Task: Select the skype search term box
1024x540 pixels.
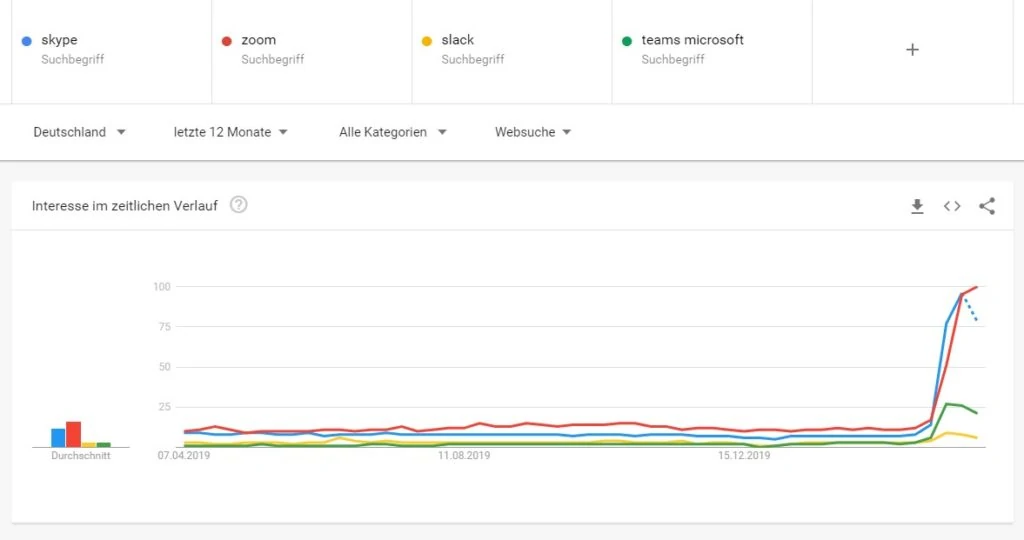Action: coord(110,49)
